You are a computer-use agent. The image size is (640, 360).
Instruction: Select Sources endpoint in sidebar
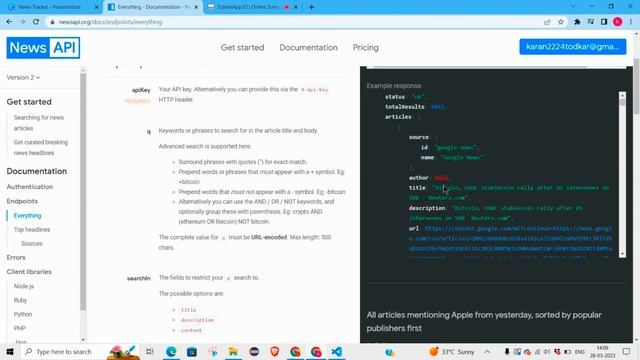click(32, 244)
